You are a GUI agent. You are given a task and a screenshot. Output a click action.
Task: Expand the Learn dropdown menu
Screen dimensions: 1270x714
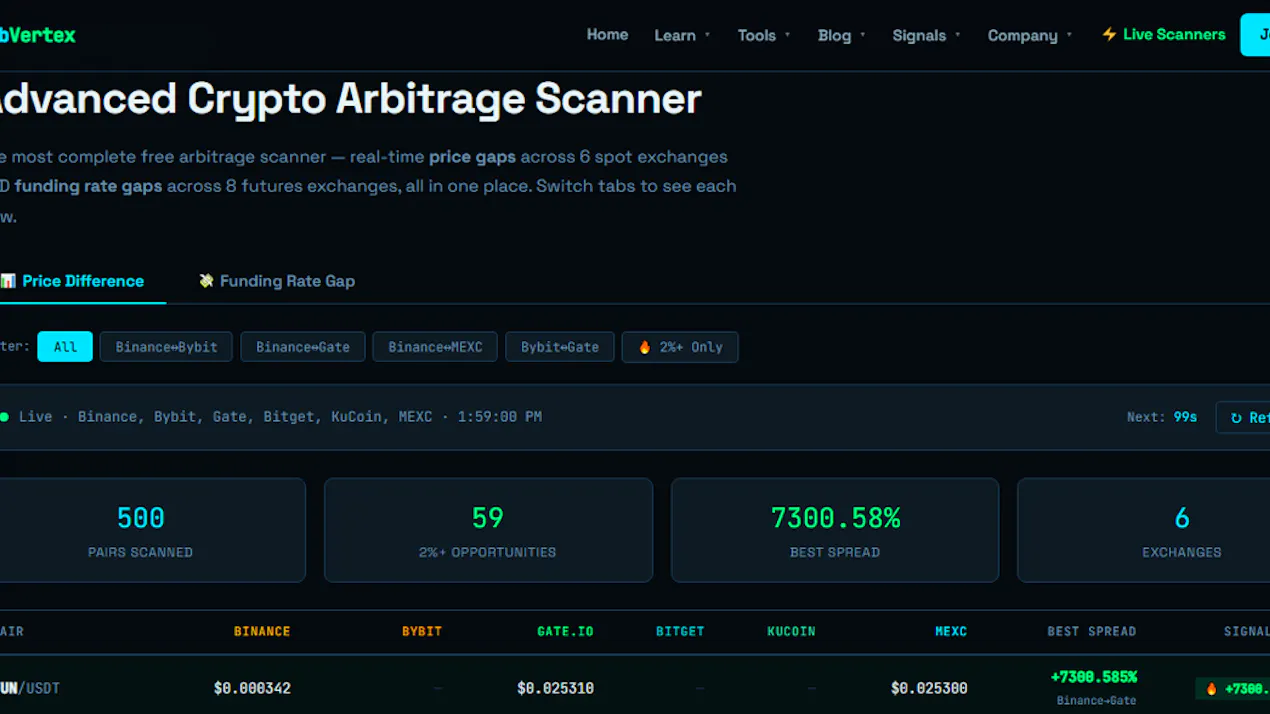682,35
